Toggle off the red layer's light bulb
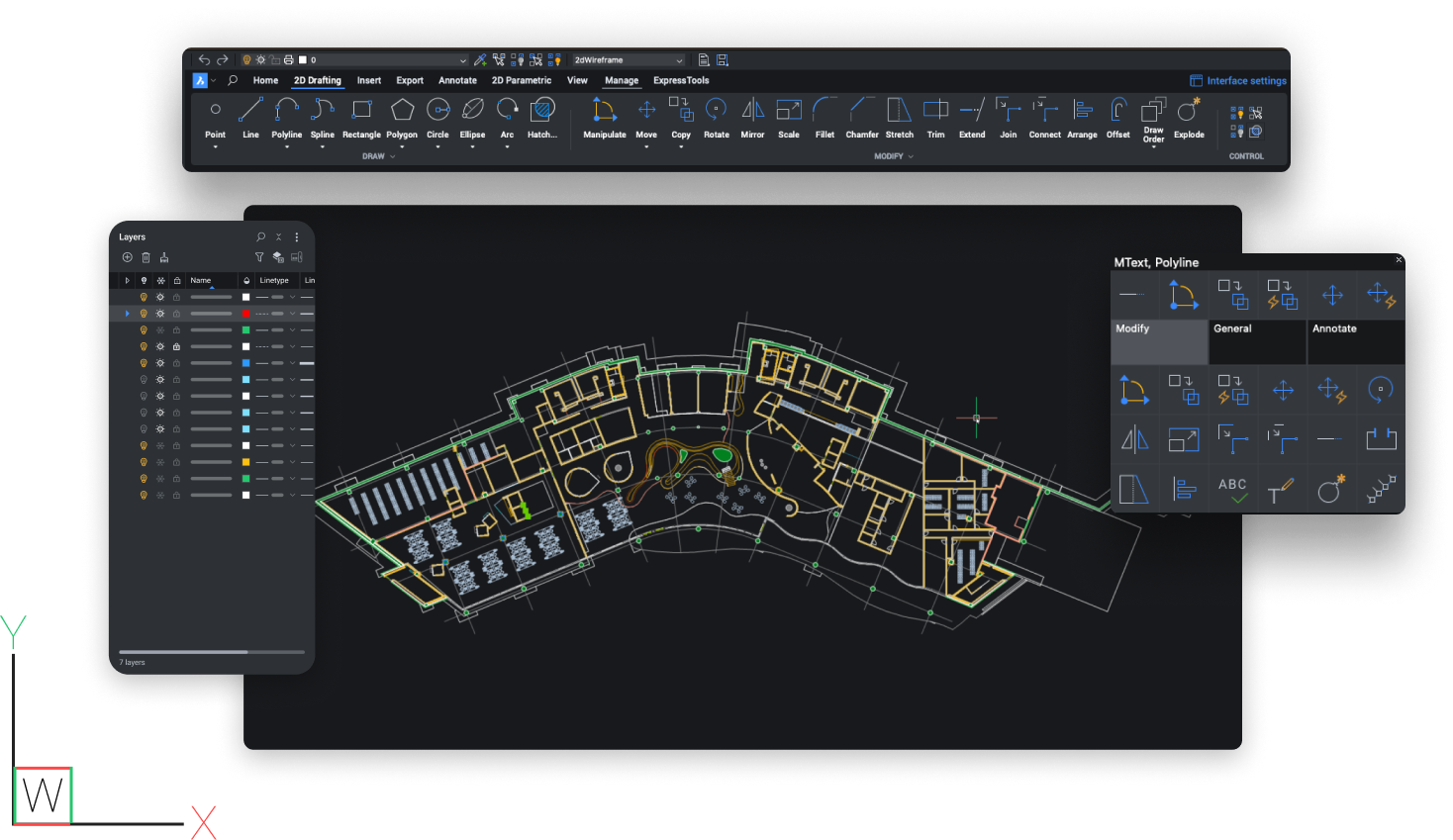This screenshot has height=840, width=1453. (x=144, y=313)
